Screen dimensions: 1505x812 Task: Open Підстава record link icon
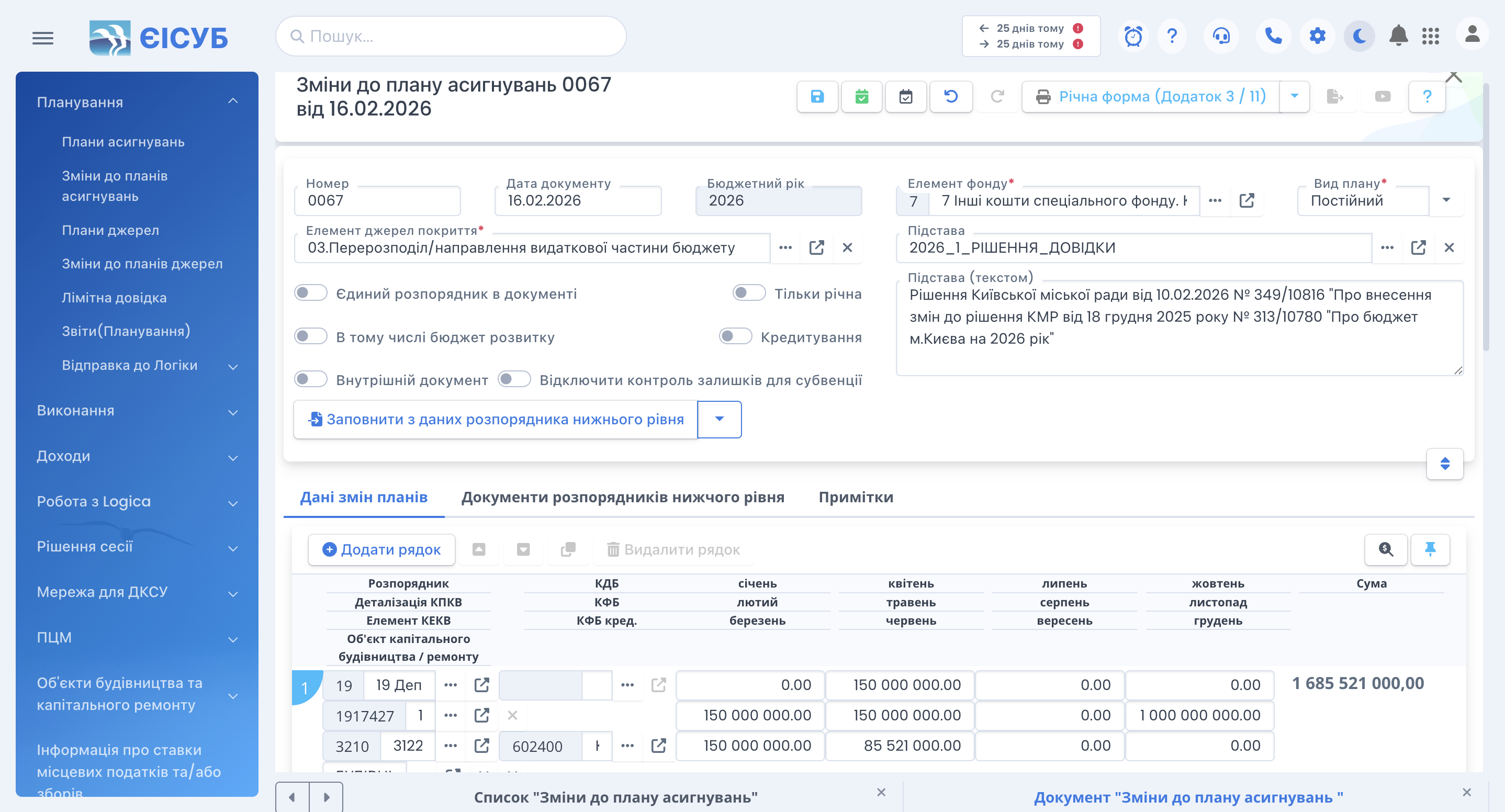[x=1418, y=247]
